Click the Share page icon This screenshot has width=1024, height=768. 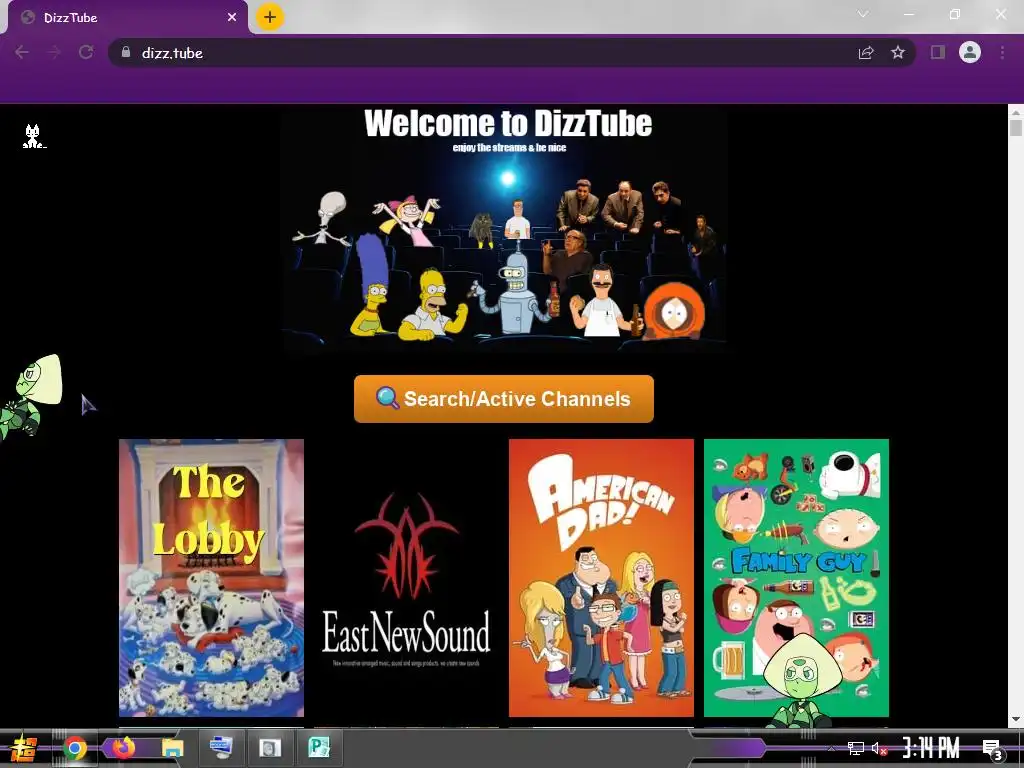[x=866, y=52]
